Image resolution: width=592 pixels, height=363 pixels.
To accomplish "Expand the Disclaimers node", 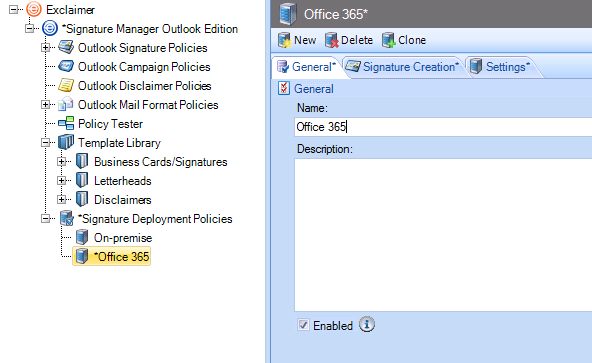I will [62, 199].
